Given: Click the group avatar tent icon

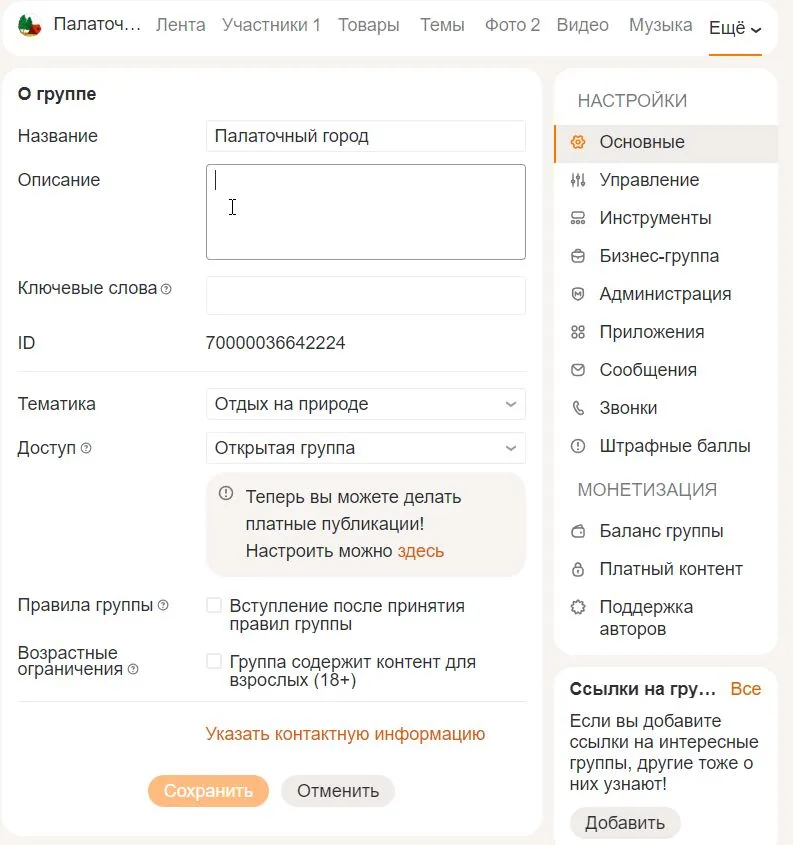Looking at the screenshot, I should point(30,26).
